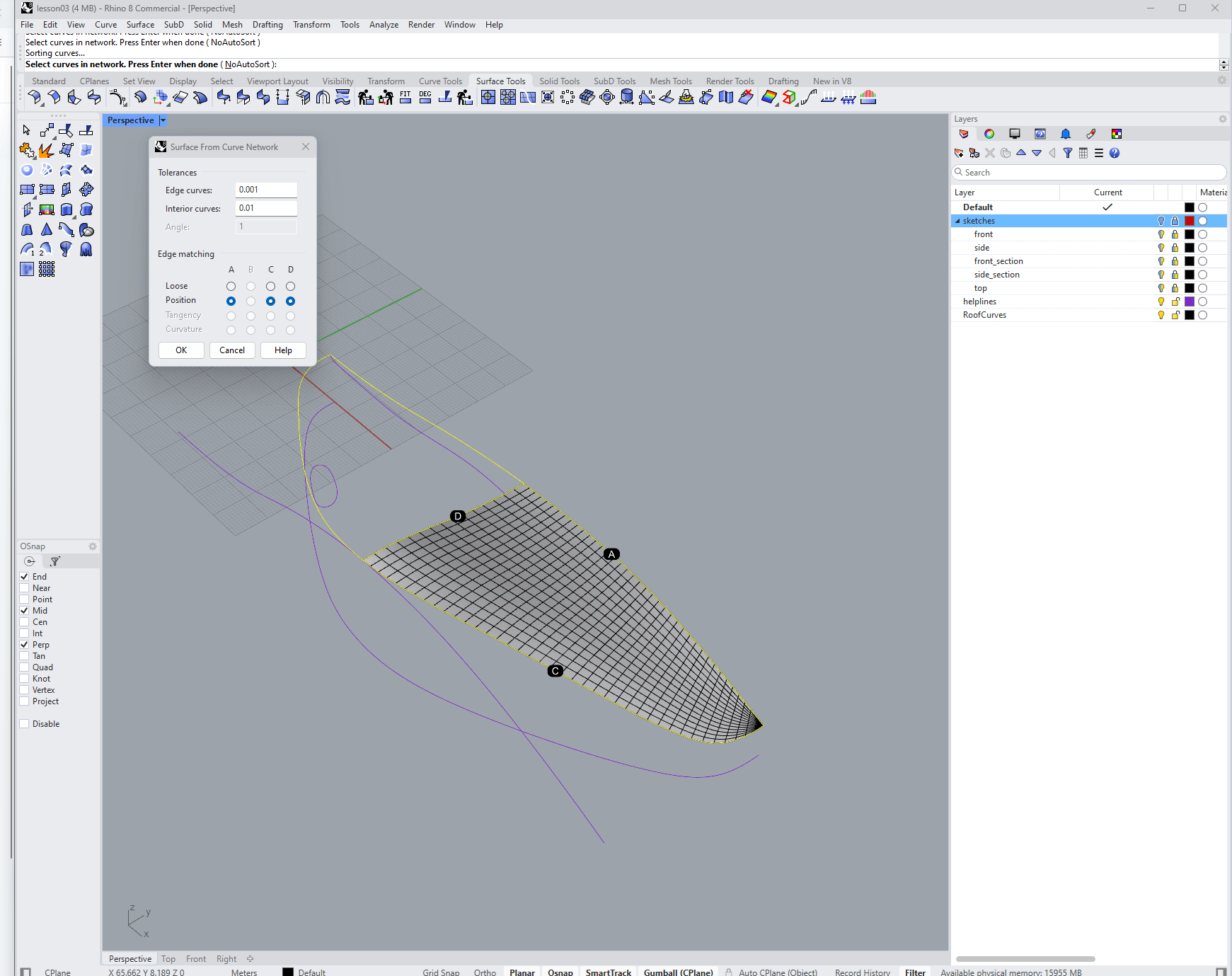Click black color swatch of Default layer
The width and height of the screenshot is (1232, 976).
(1190, 207)
